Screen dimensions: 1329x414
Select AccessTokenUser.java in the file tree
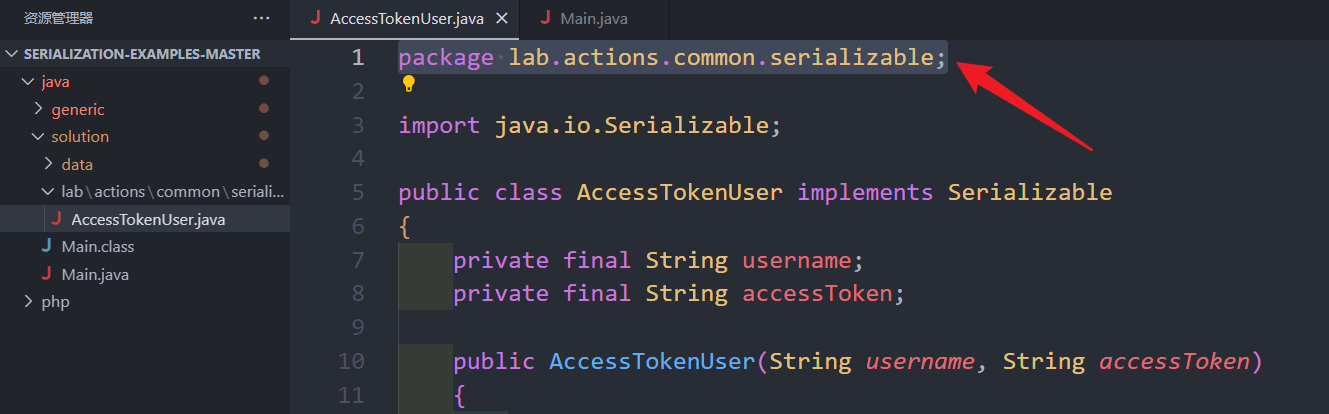pos(148,219)
